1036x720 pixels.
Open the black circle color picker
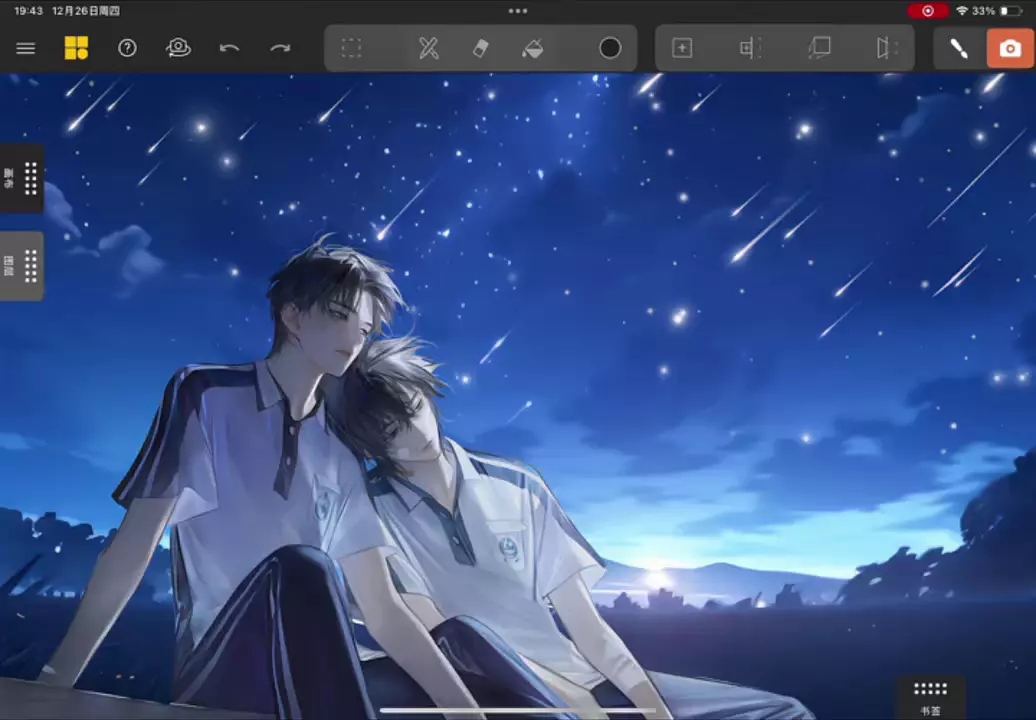point(610,48)
